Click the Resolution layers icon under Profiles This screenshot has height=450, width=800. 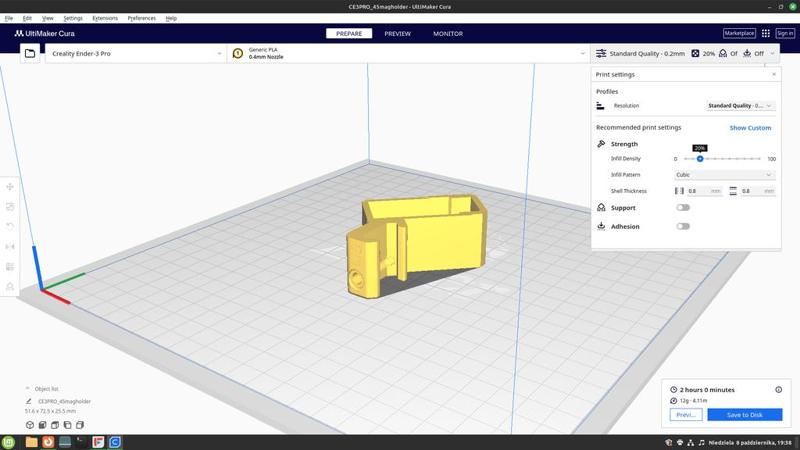(601, 106)
